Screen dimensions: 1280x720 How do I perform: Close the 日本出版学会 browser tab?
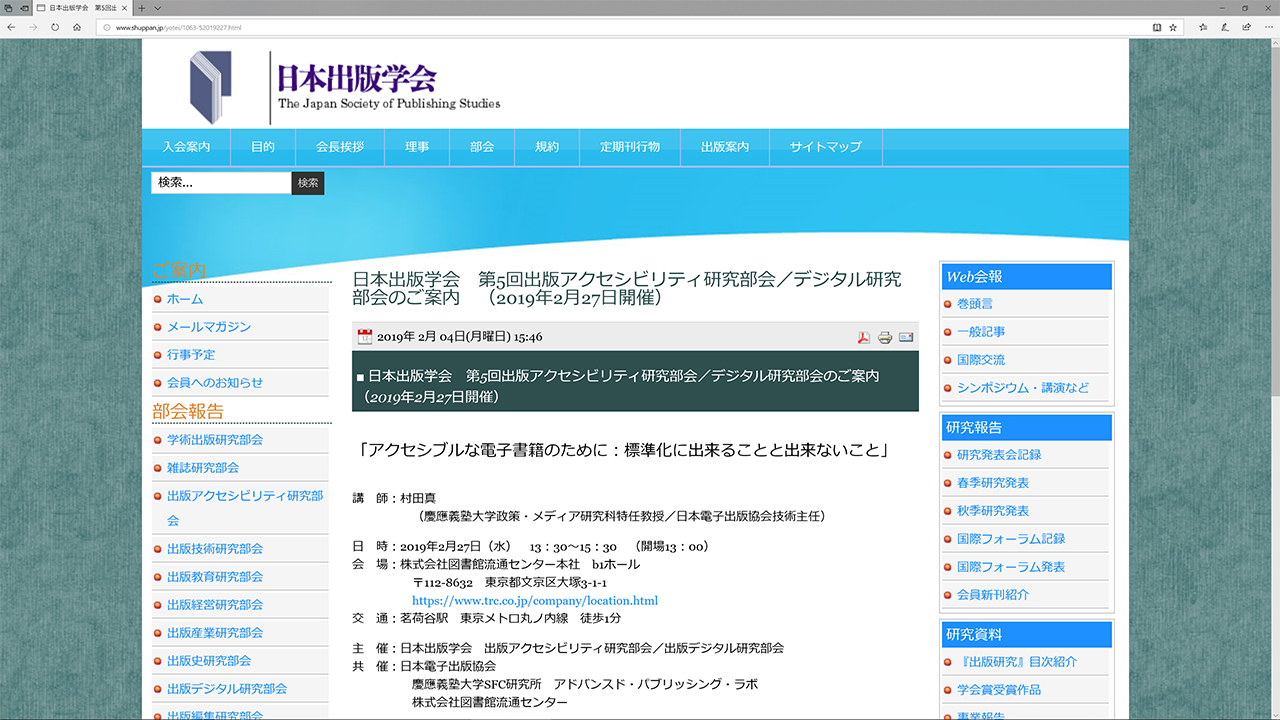coord(126,8)
